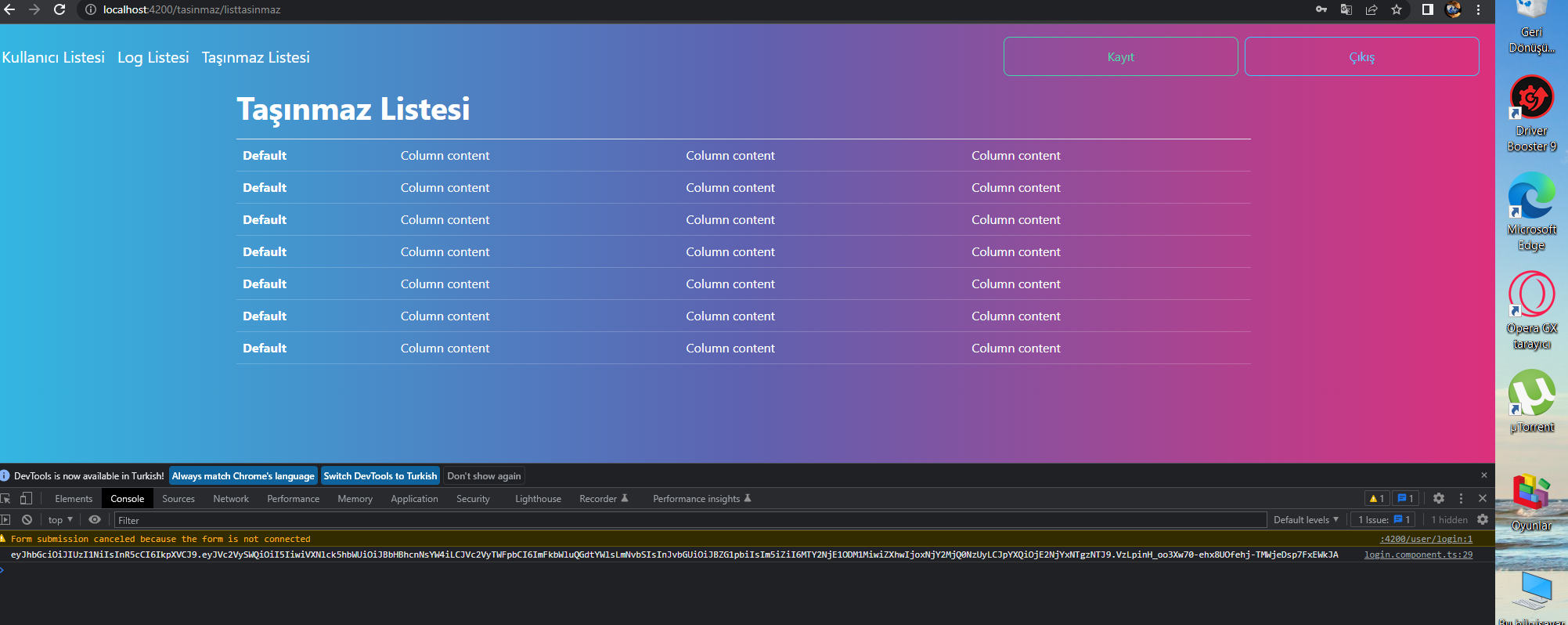Click Always match Chrome's language

(x=243, y=475)
